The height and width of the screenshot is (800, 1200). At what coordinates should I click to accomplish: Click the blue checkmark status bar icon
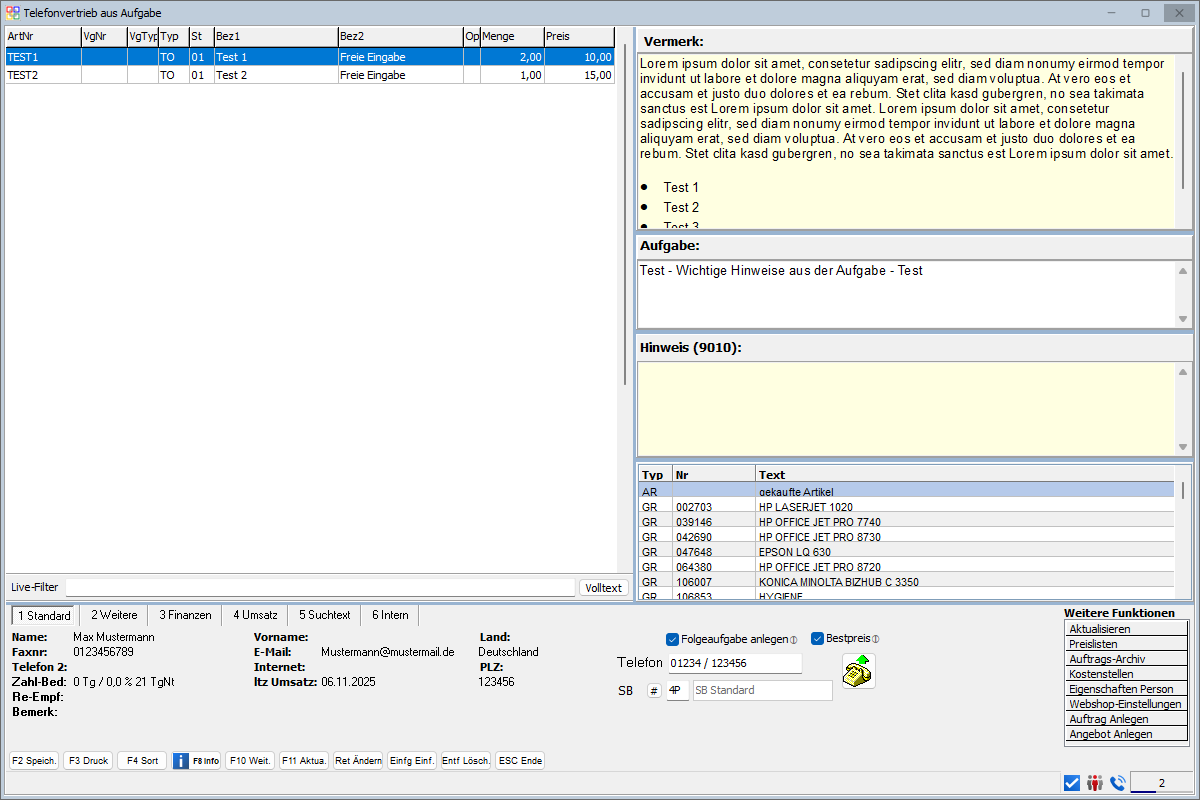coord(1072,783)
